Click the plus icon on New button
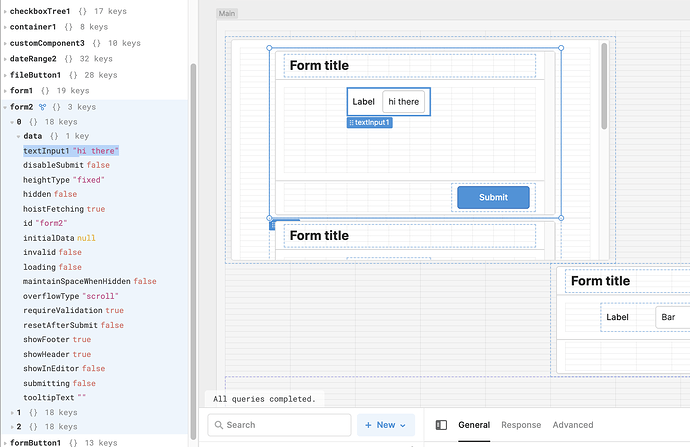Screen dimensions: 690x447 pos(368,425)
